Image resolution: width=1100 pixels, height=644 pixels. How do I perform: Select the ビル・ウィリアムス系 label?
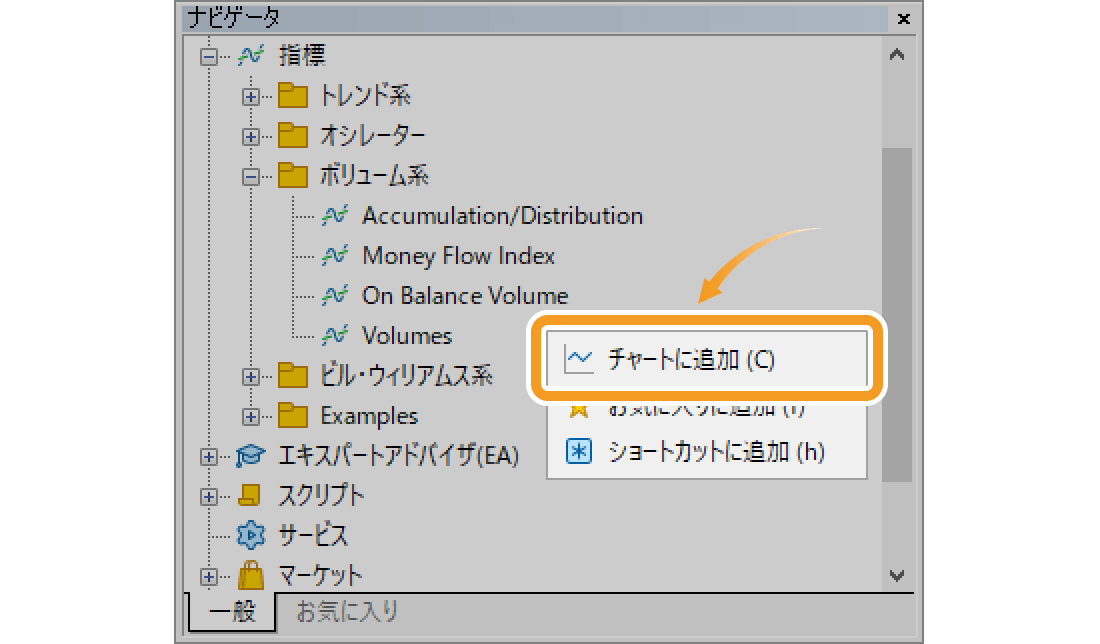pyautogui.click(x=406, y=376)
